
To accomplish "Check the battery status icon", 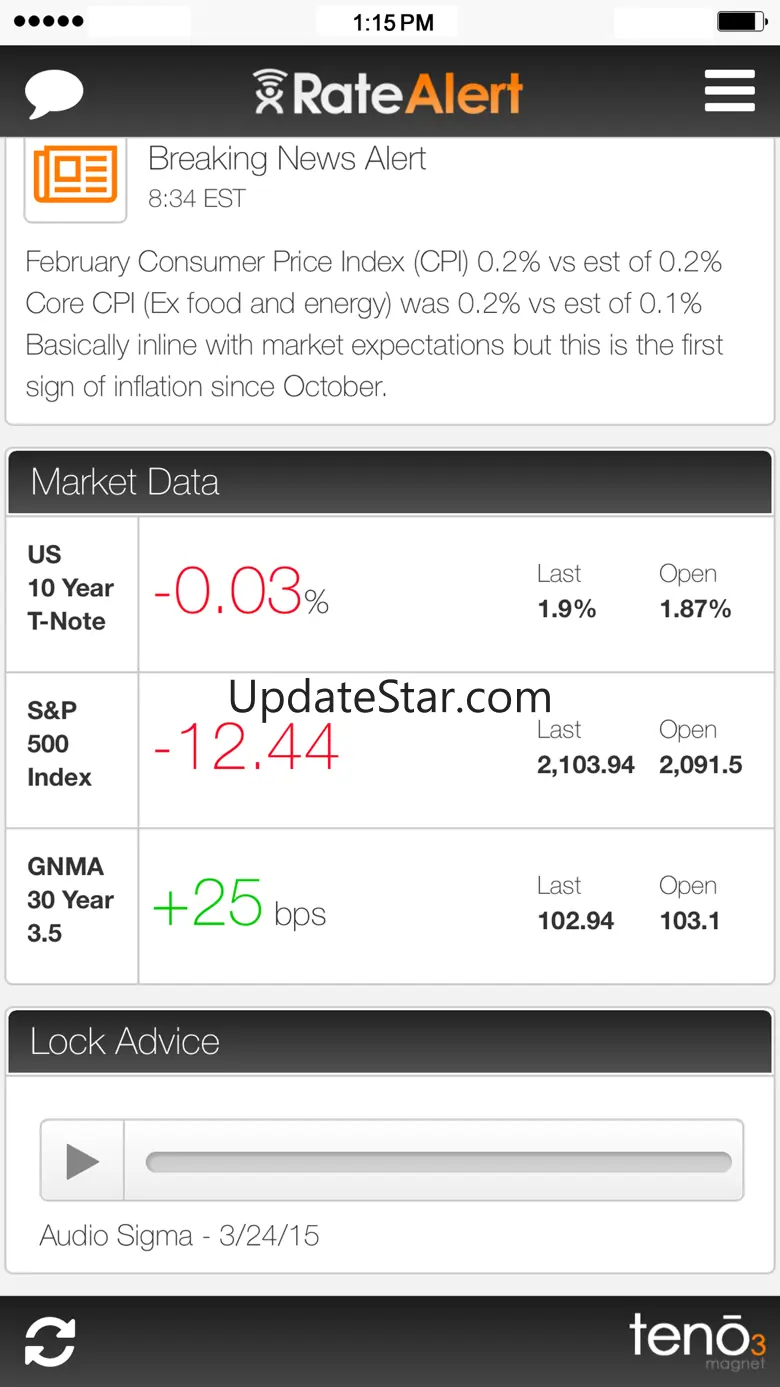I will [x=740, y=21].
